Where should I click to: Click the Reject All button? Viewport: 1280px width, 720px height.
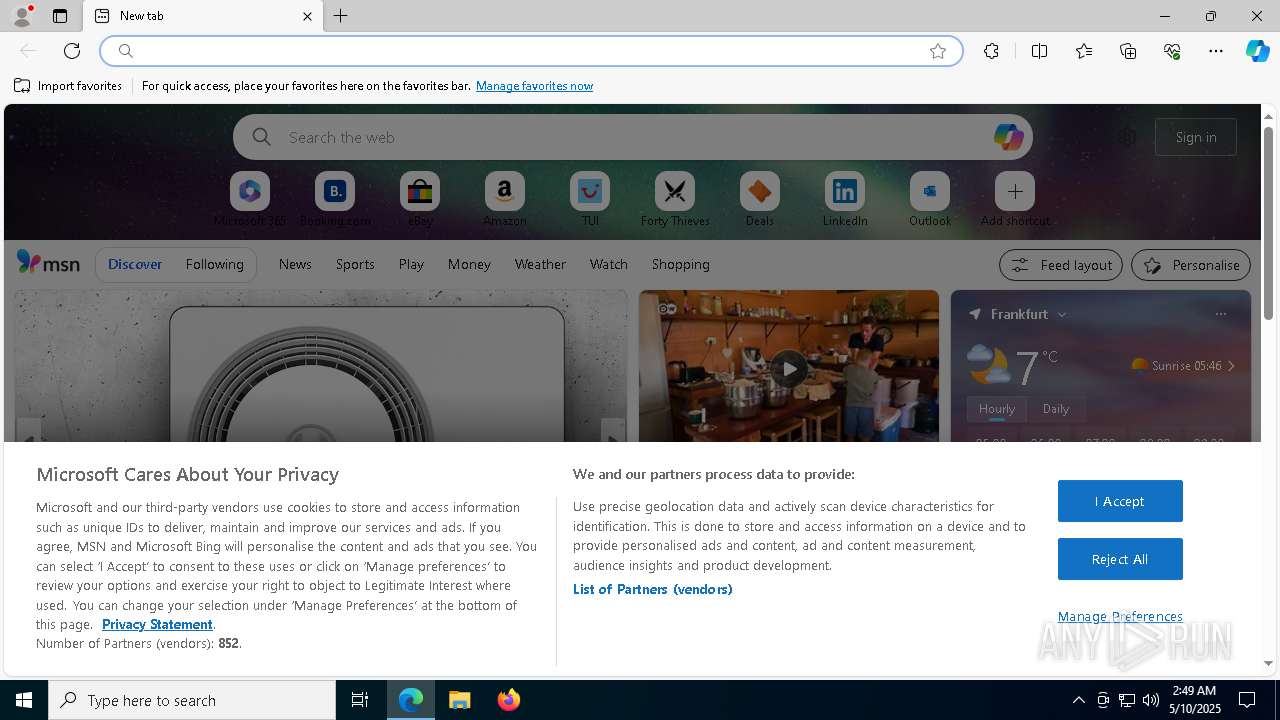point(1120,559)
